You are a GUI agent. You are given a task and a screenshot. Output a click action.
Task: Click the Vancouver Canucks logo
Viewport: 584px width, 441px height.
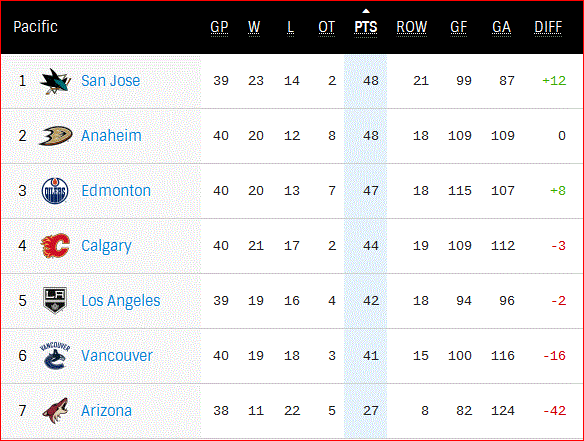coord(55,355)
